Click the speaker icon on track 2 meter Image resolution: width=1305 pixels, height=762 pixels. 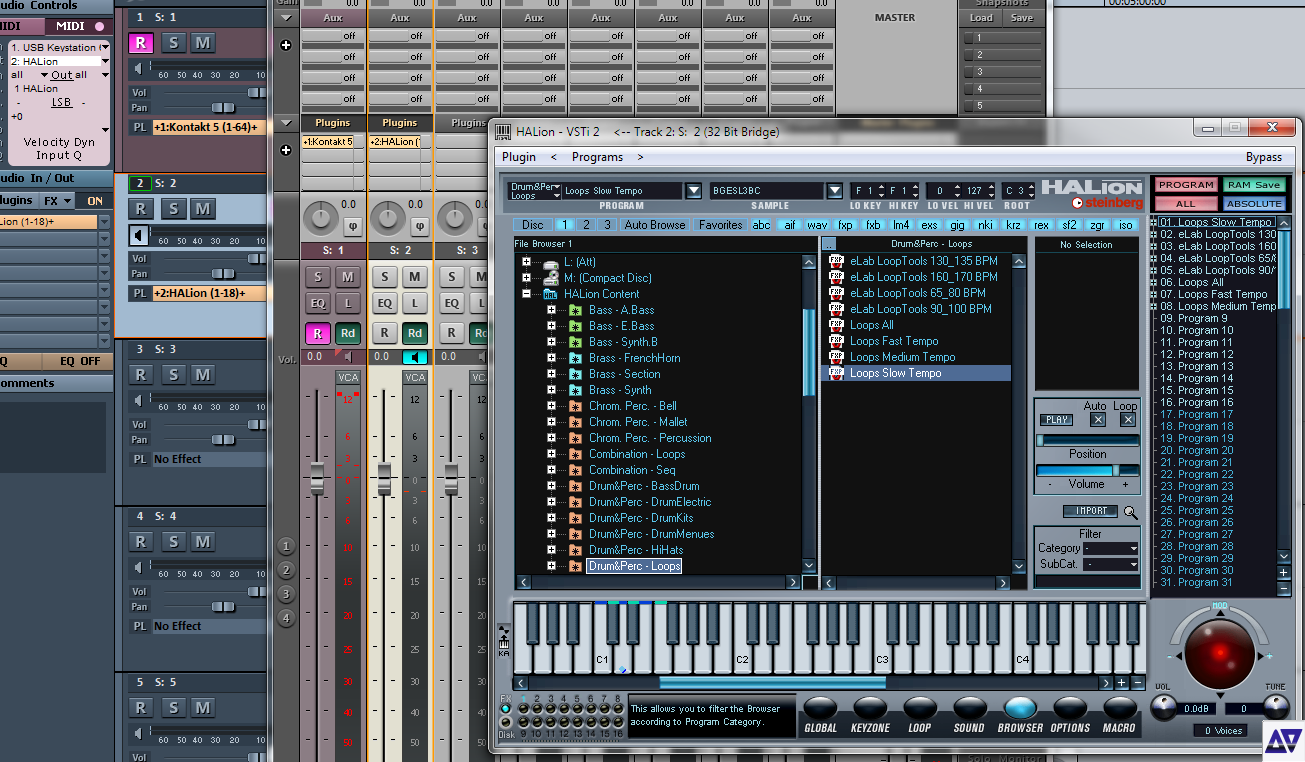pos(139,236)
